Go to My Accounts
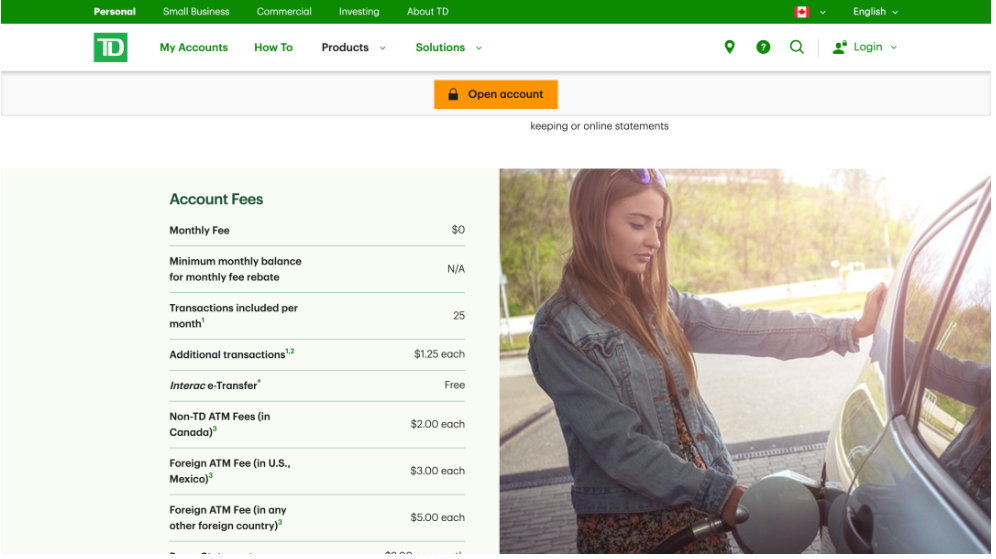 tap(194, 47)
